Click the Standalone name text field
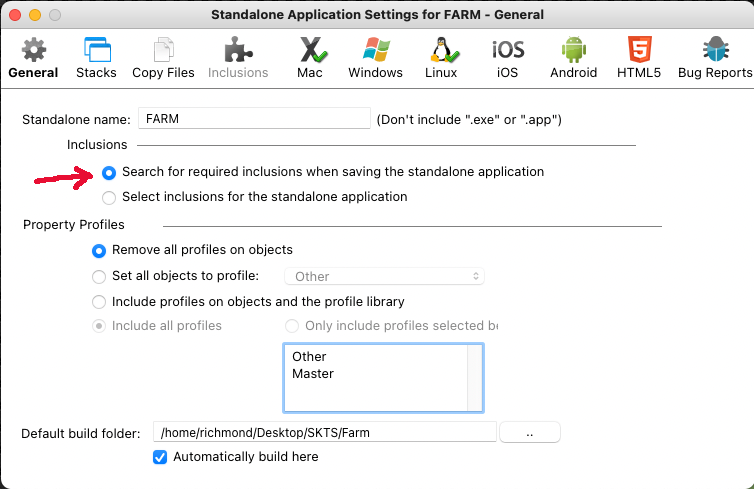754x489 pixels. pos(254,118)
